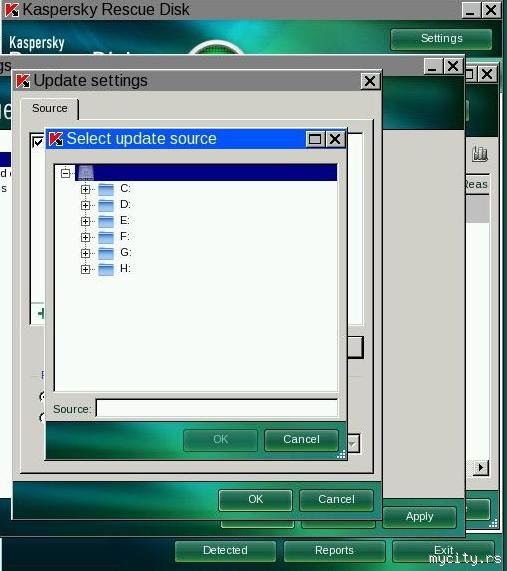Click the F: label in tree
The height and width of the screenshot is (571, 507).
[x=125, y=236]
